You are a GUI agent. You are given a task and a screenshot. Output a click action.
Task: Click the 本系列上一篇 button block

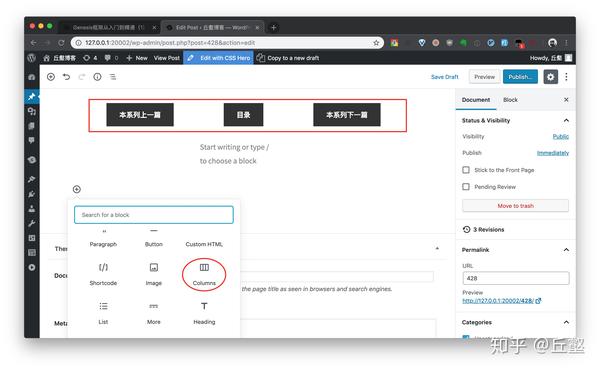tap(140, 115)
